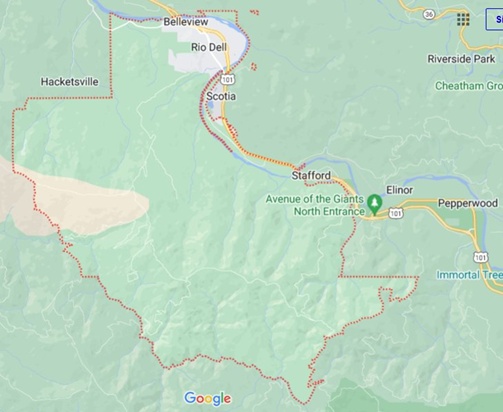Click the Hacketsville place label
The width and height of the screenshot is (503, 412).
tap(70, 82)
